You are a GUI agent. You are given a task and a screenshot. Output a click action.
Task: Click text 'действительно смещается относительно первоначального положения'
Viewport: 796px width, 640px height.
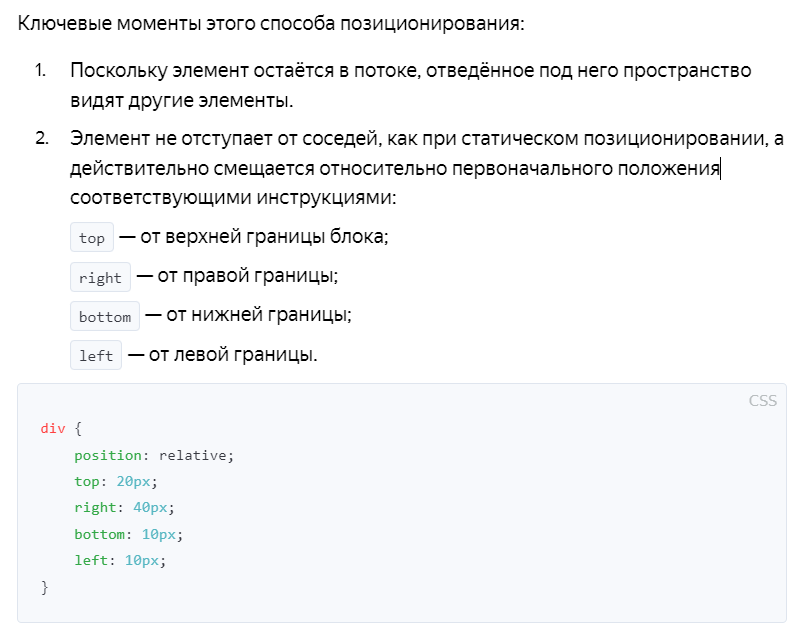point(395,168)
